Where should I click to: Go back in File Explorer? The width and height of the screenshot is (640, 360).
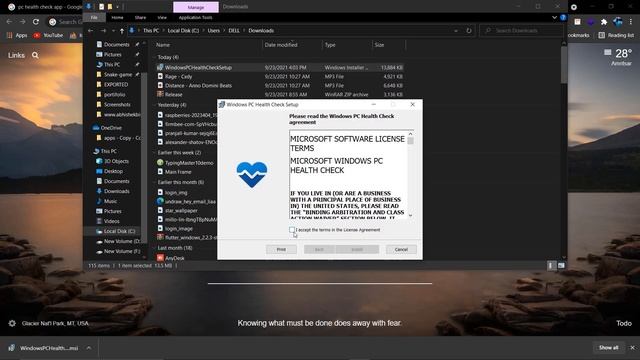tap(91, 31)
